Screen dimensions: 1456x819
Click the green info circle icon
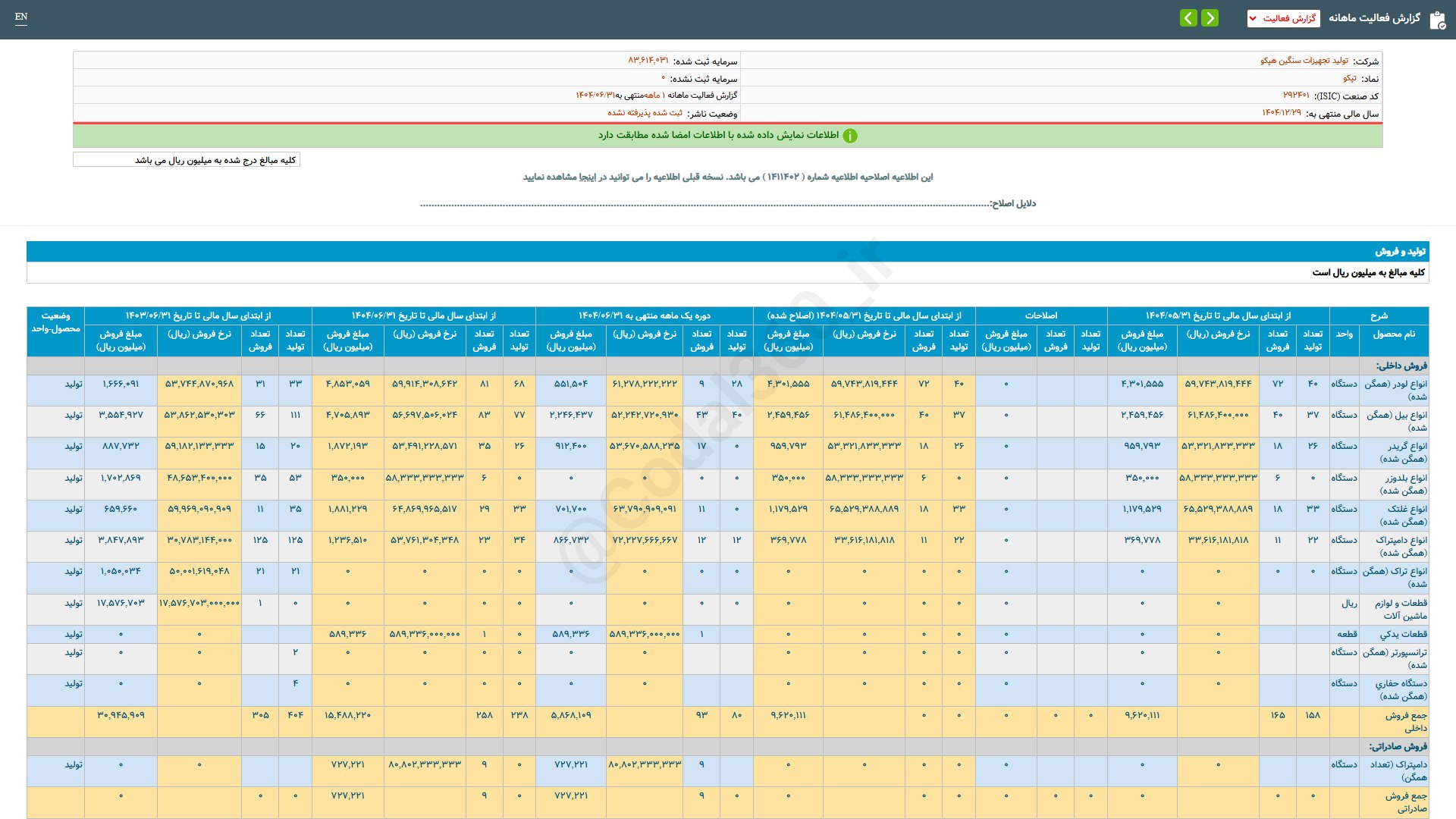click(x=850, y=136)
